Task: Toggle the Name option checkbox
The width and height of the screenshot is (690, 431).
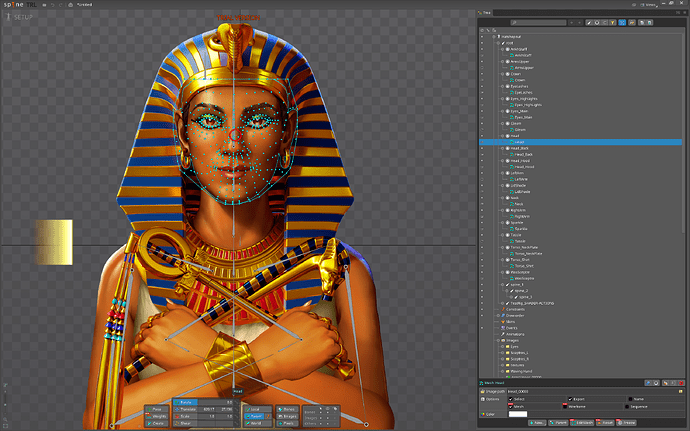Action: point(630,399)
